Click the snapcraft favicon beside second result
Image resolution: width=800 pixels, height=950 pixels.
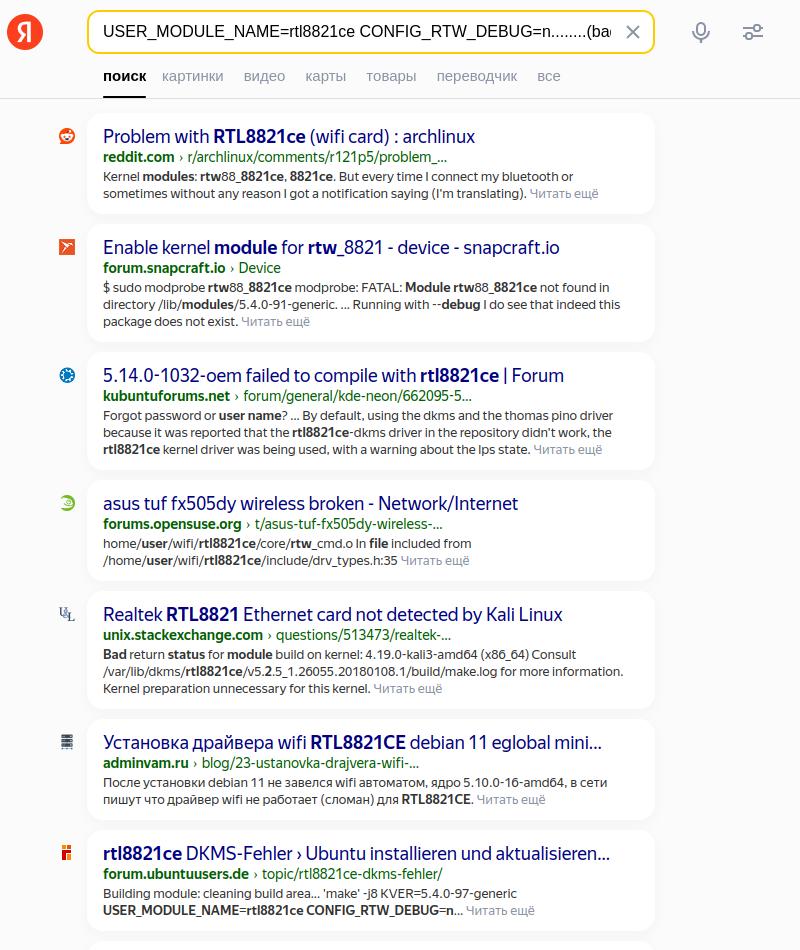click(x=67, y=247)
